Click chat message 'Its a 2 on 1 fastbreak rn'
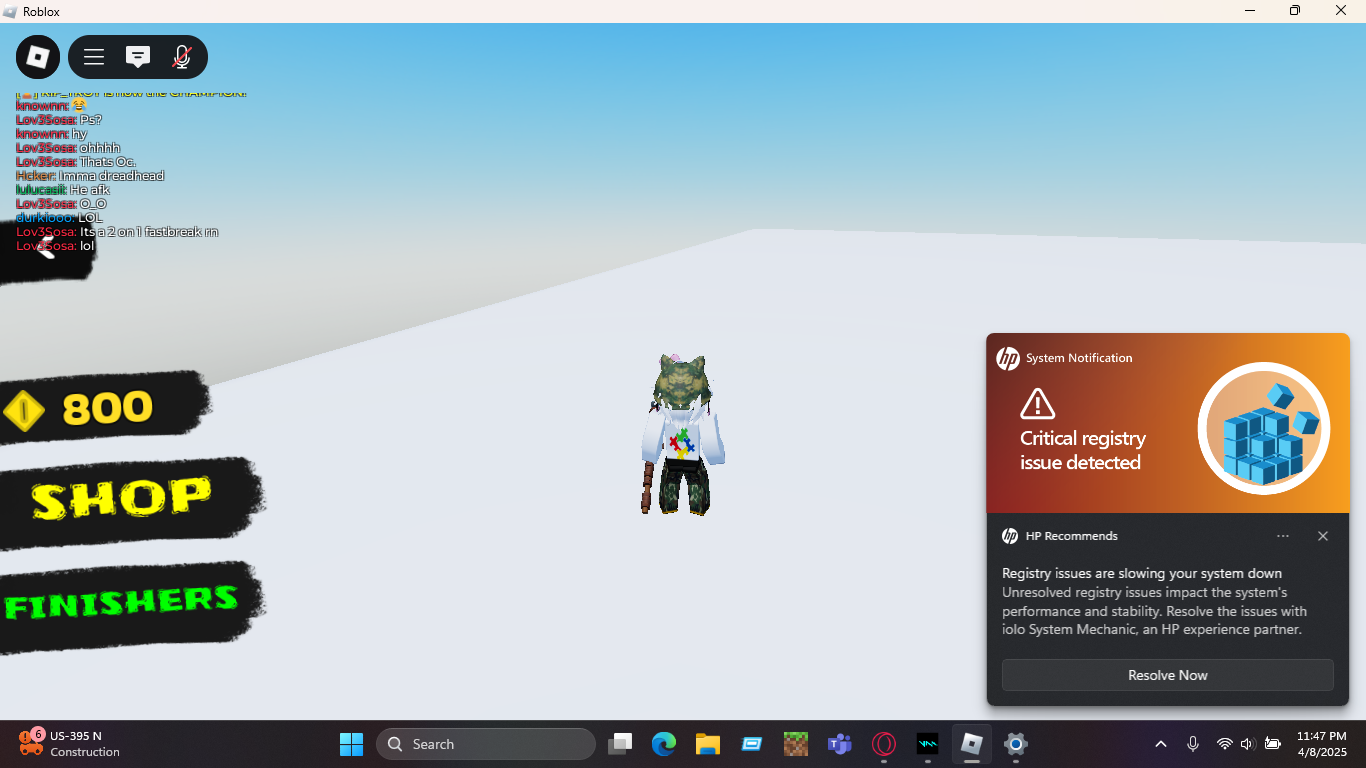 click(149, 232)
